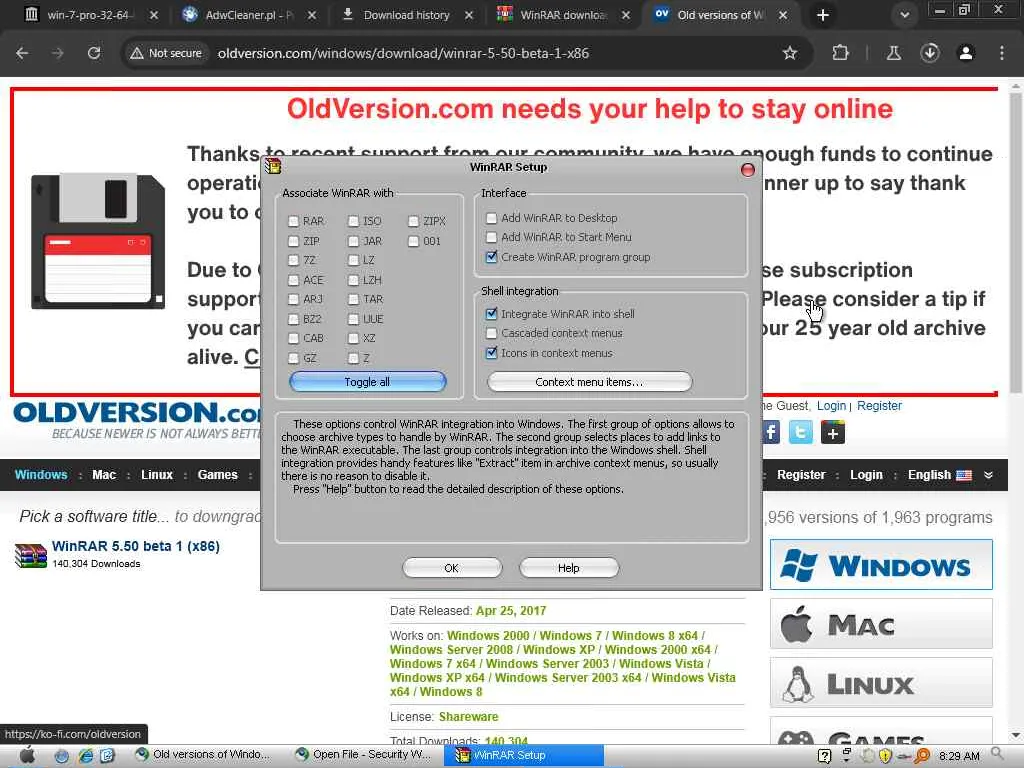This screenshot has width=1024, height=768.
Task: Open Chrome Labs flask icon
Action: (x=894, y=54)
